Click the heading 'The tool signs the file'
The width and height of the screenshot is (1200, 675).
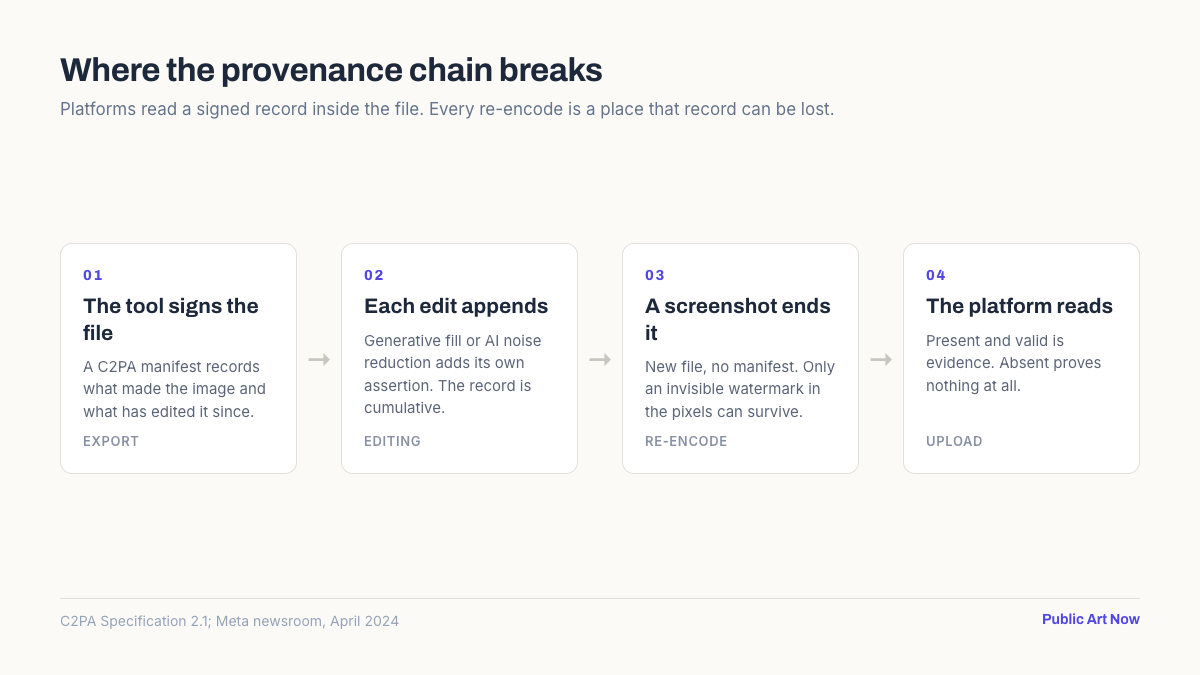coord(171,319)
